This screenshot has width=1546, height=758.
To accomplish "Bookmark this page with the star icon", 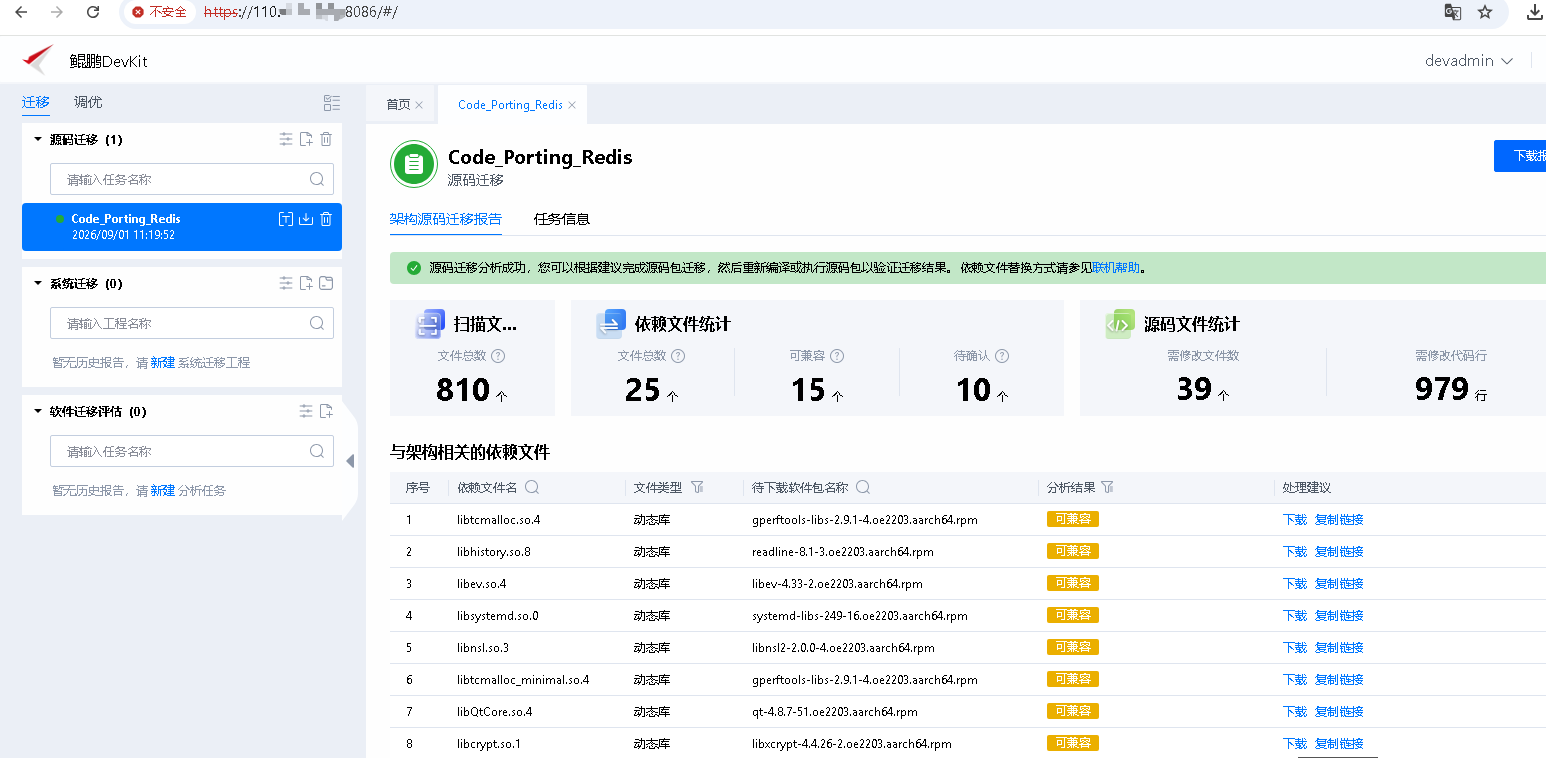I will 1485,12.
